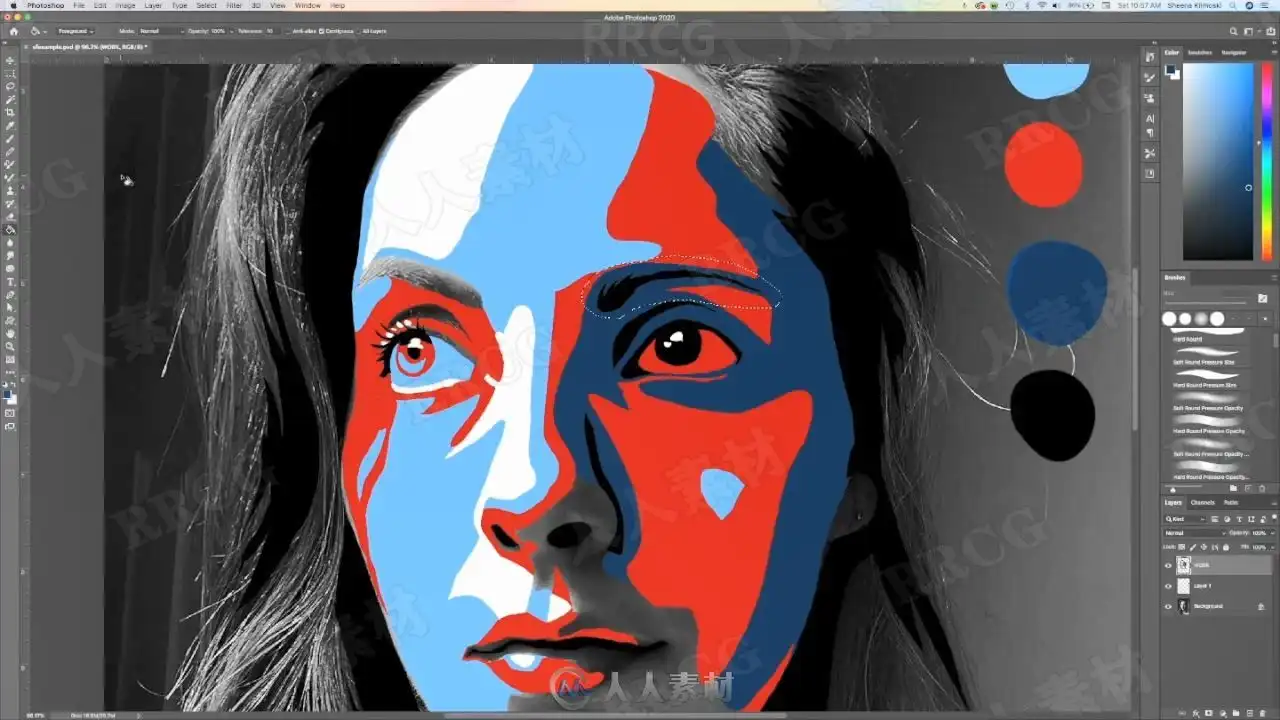Hide the Background layer visibility eye
1280x720 pixels.
(1168, 606)
